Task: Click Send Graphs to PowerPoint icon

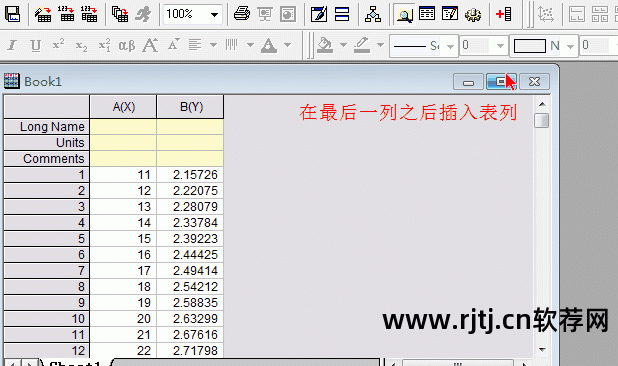Action: point(288,14)
